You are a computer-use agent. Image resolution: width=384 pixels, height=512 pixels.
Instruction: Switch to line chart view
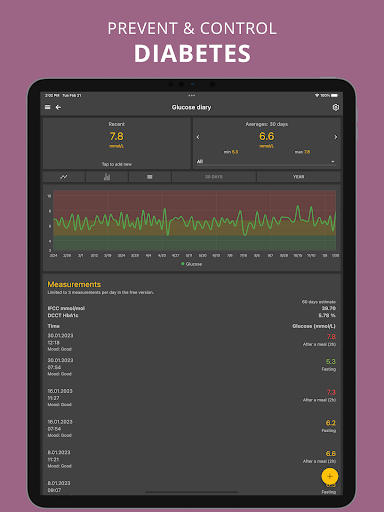click(64, 177)
